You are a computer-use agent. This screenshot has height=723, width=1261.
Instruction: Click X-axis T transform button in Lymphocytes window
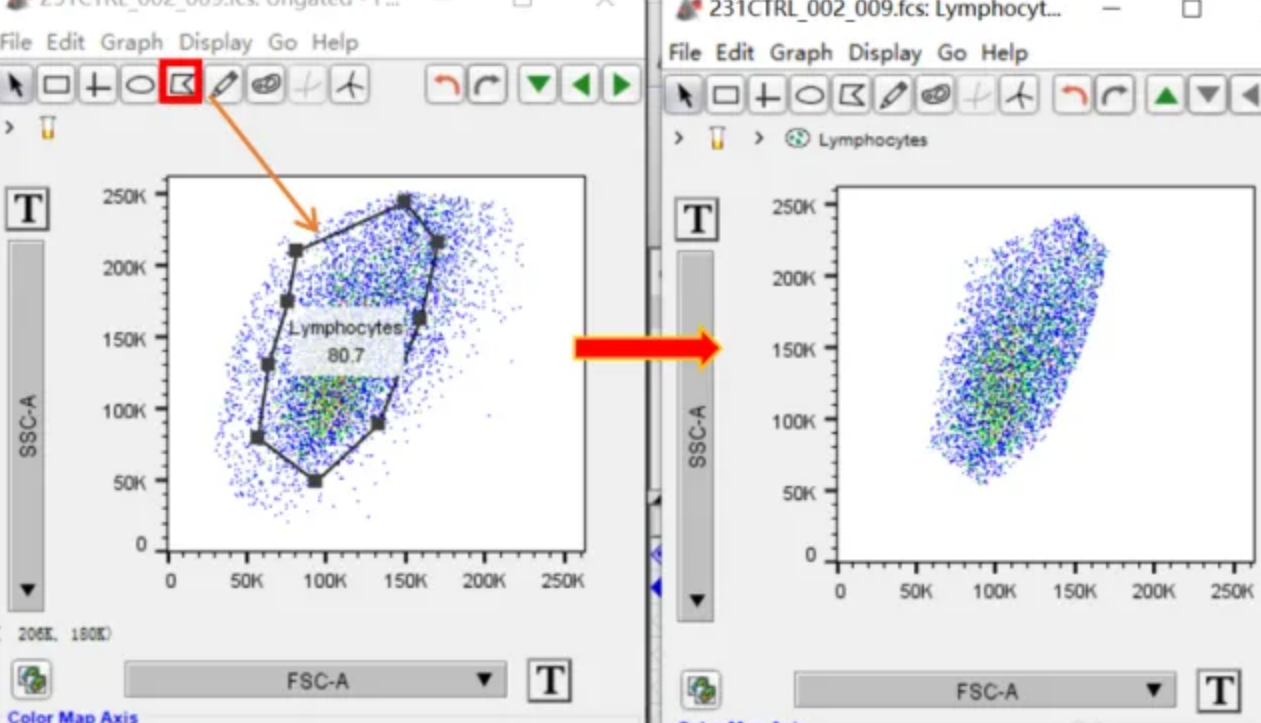(x=1218, y=690)
